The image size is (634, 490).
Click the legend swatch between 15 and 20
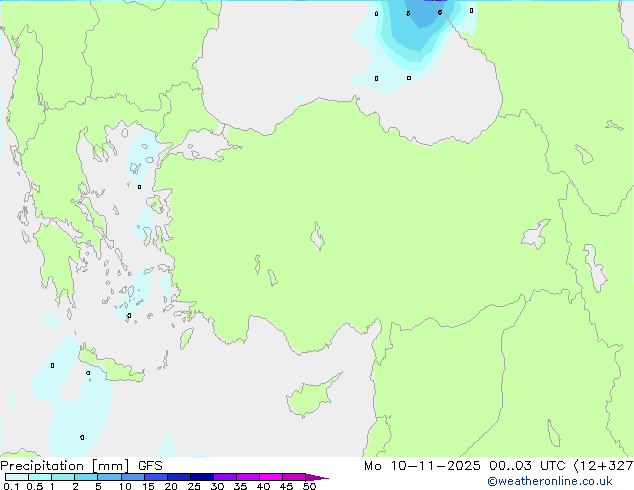coord(156,477)
